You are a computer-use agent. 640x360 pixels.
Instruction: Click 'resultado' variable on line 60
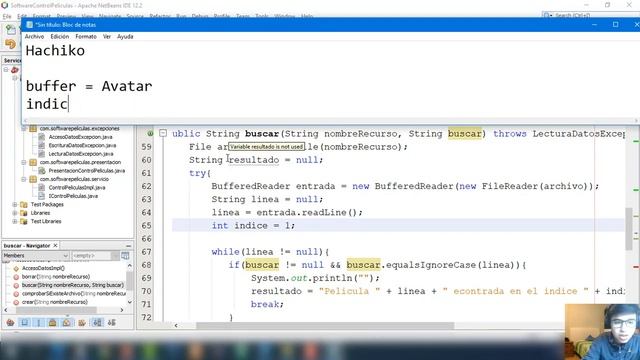pyautogui.click(x=254, y=160)
